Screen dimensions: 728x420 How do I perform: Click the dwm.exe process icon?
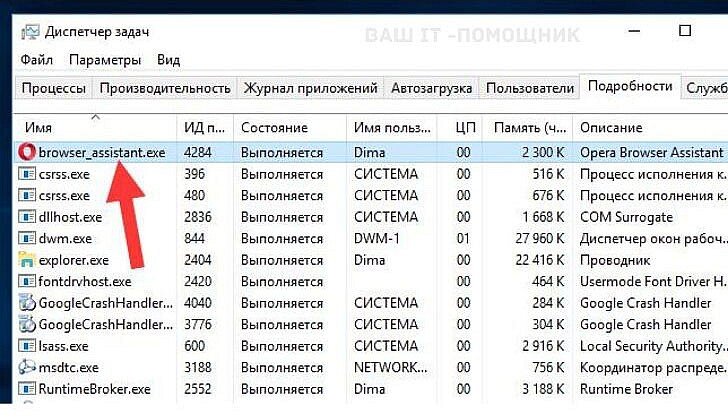(27, 239)
